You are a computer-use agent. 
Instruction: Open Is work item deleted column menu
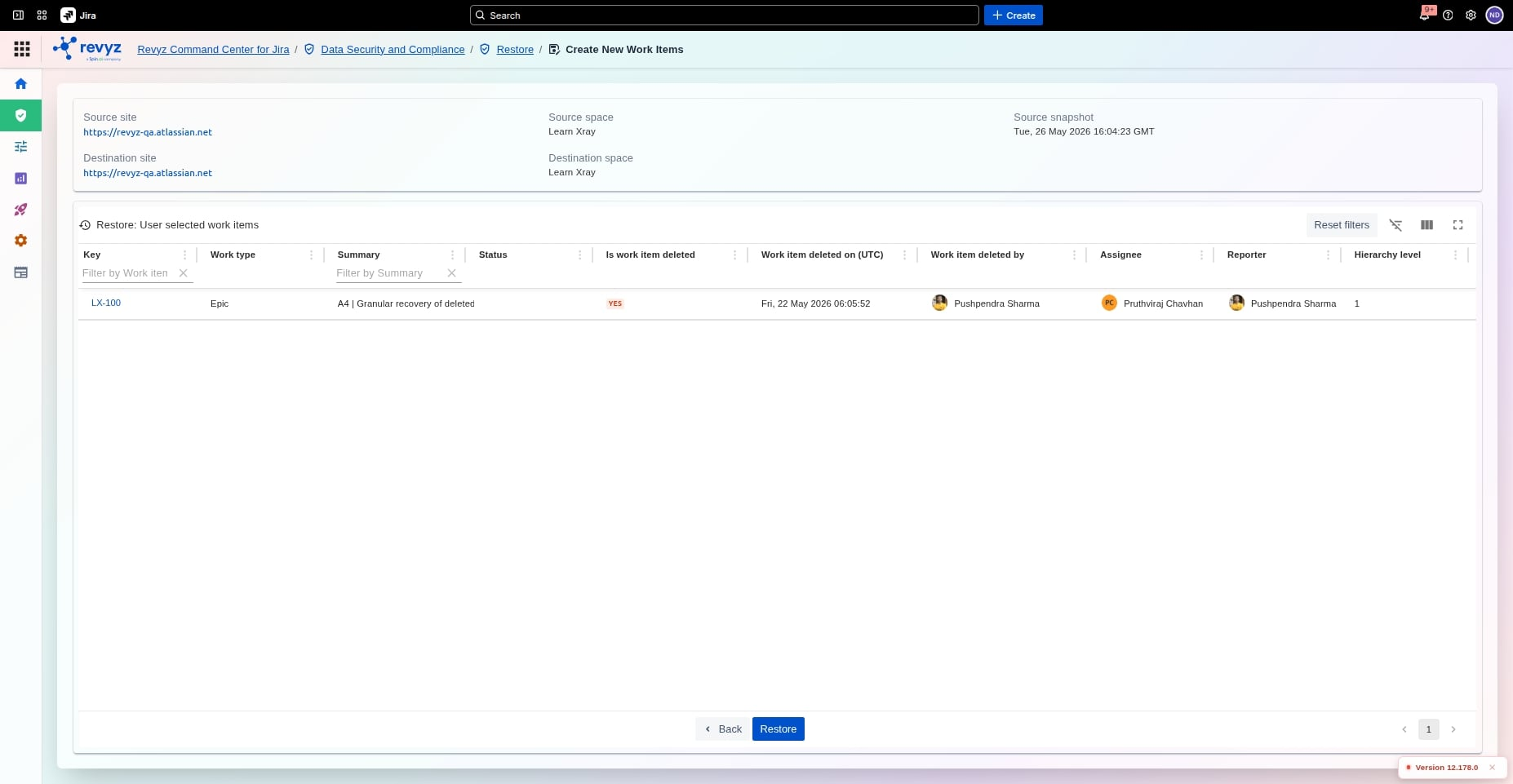(x=735, y=255)
